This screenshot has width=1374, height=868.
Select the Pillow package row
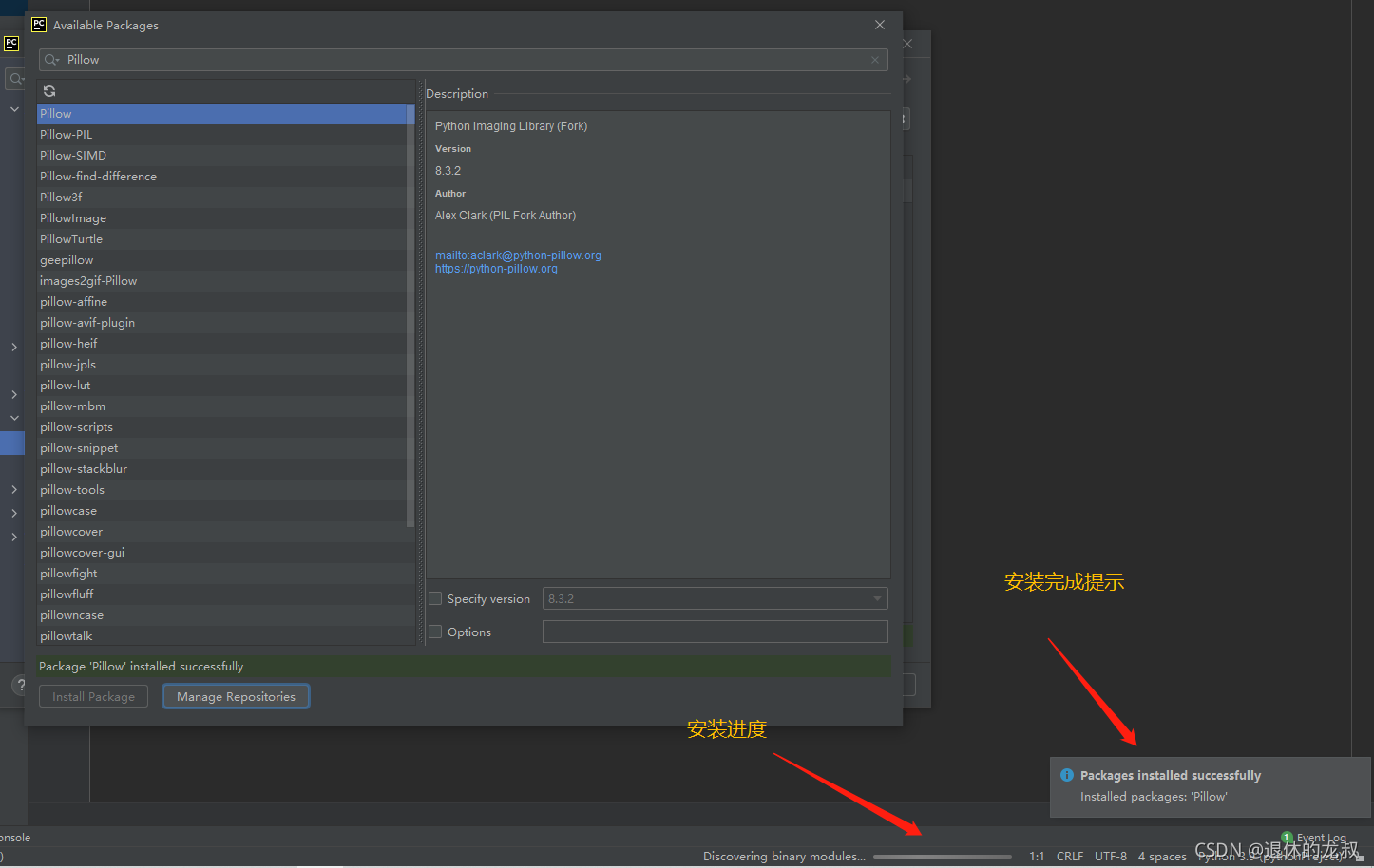[x=221, y=114]
